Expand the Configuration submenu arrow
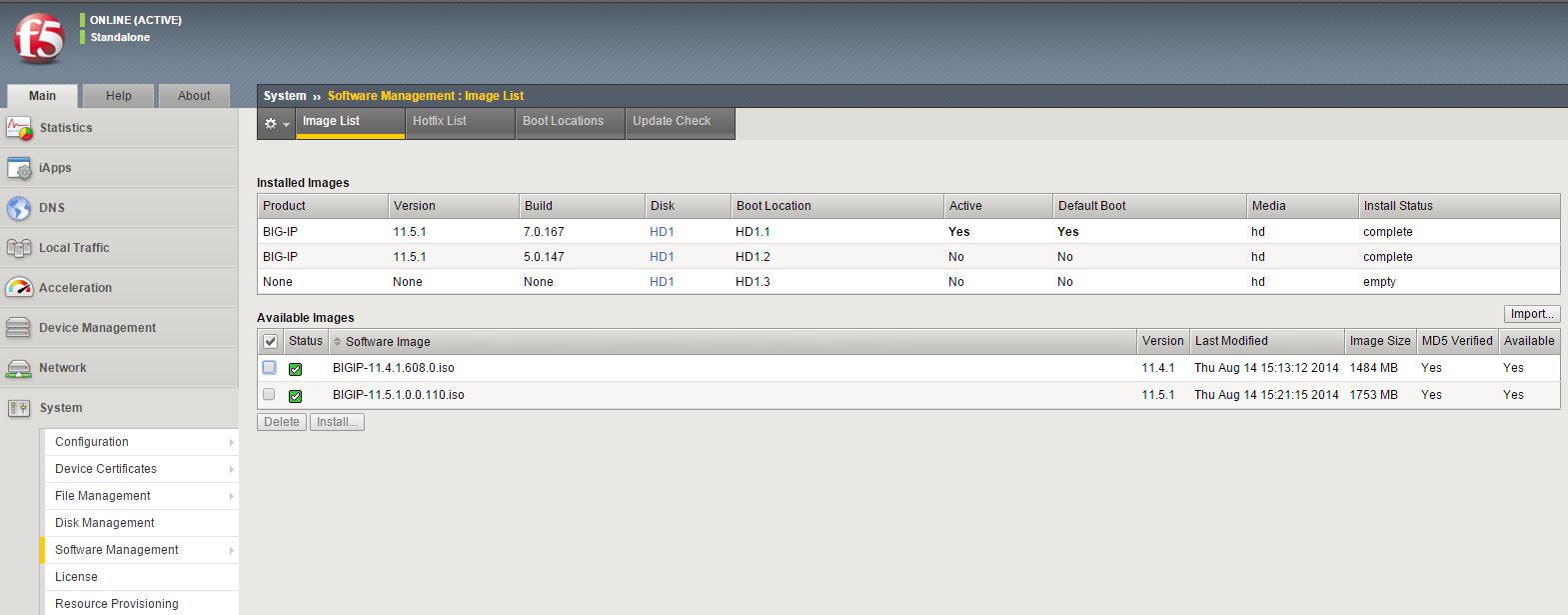 [x=231, y=442]
